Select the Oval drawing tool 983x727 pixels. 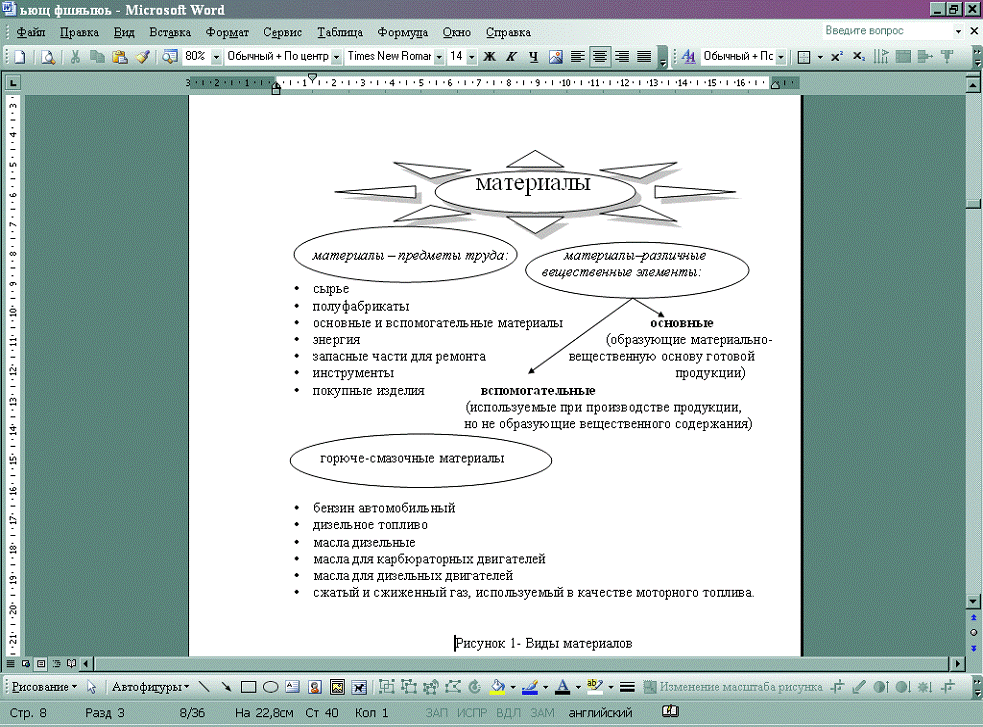click(270, 687)
